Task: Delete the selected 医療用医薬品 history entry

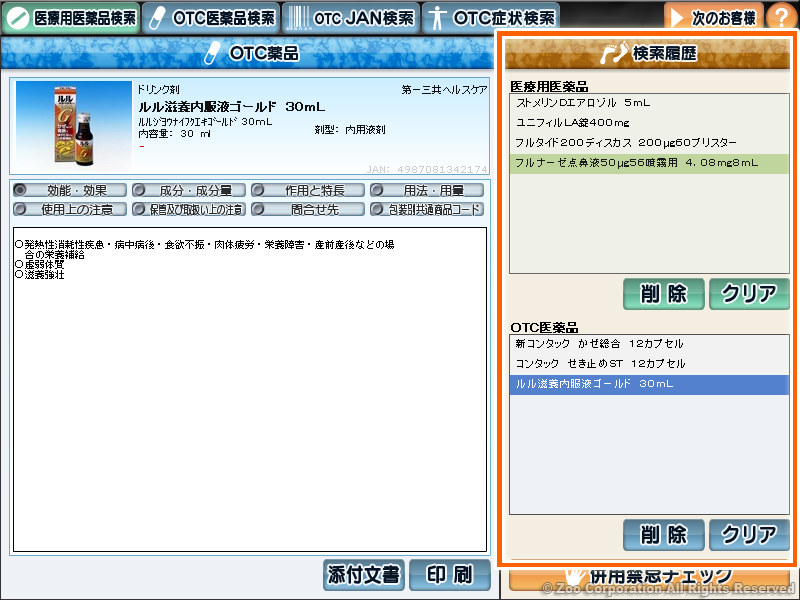Action: click(663, 294)
